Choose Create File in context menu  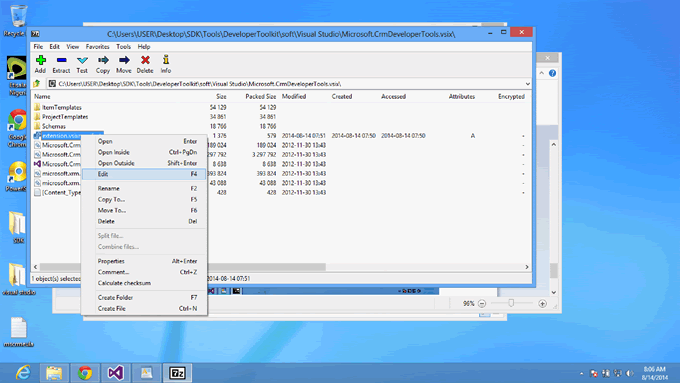click(144, 308)
